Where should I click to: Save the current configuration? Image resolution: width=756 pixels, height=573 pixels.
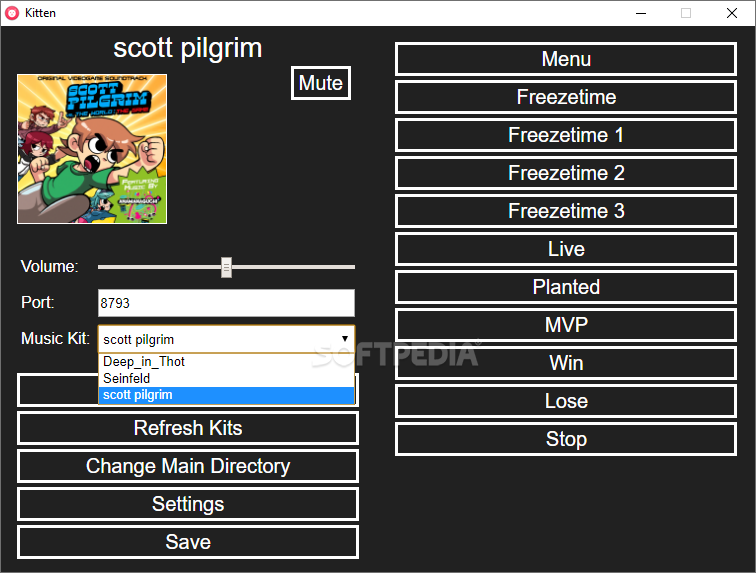click(x=188, y=542)
